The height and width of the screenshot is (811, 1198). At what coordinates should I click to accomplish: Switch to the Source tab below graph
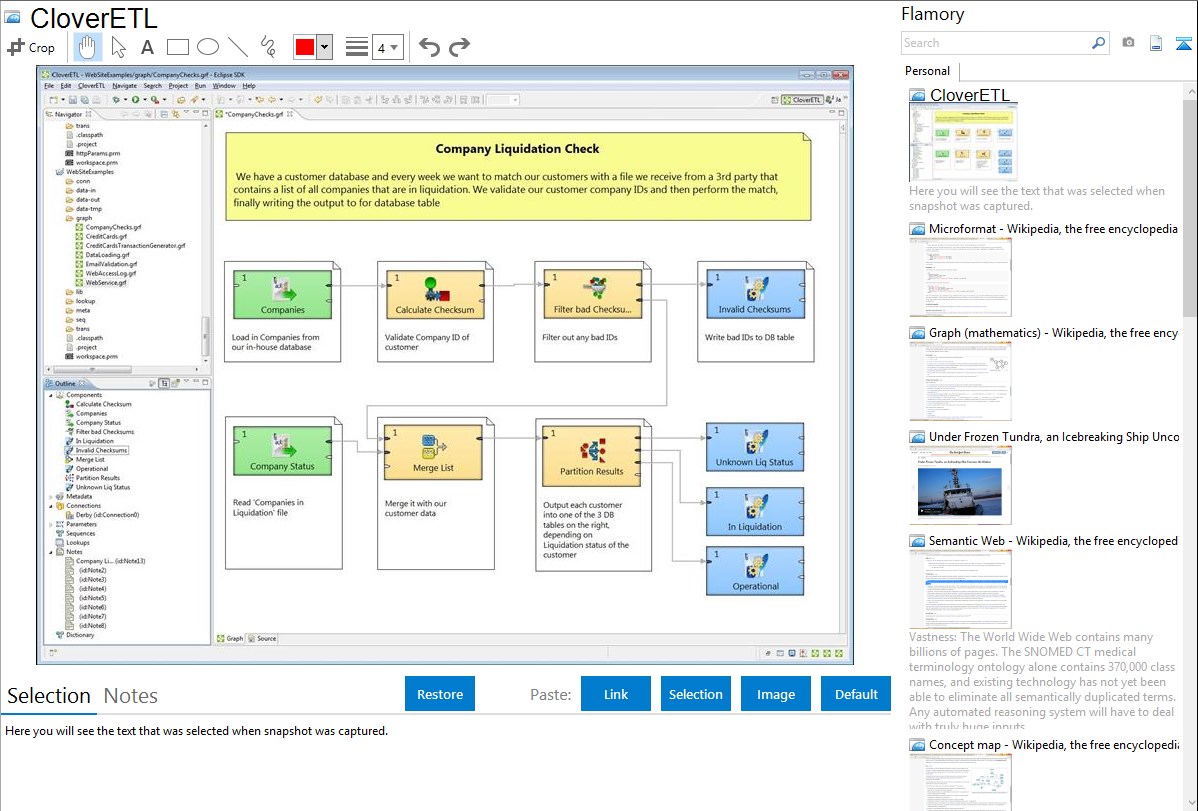pos(263,638)
